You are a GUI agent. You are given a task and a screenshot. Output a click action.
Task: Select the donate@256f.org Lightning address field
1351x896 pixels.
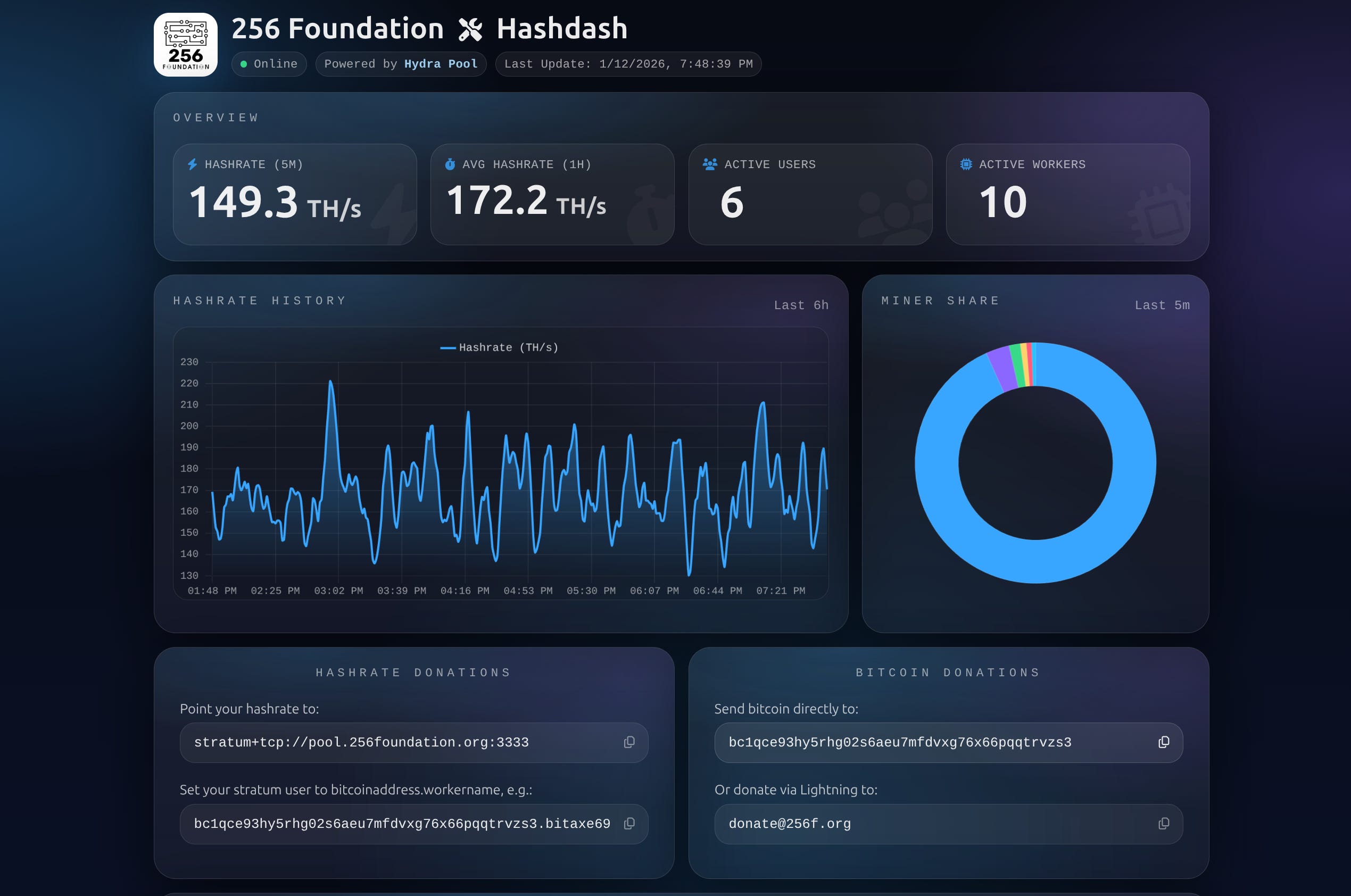[x=789, y=824]
